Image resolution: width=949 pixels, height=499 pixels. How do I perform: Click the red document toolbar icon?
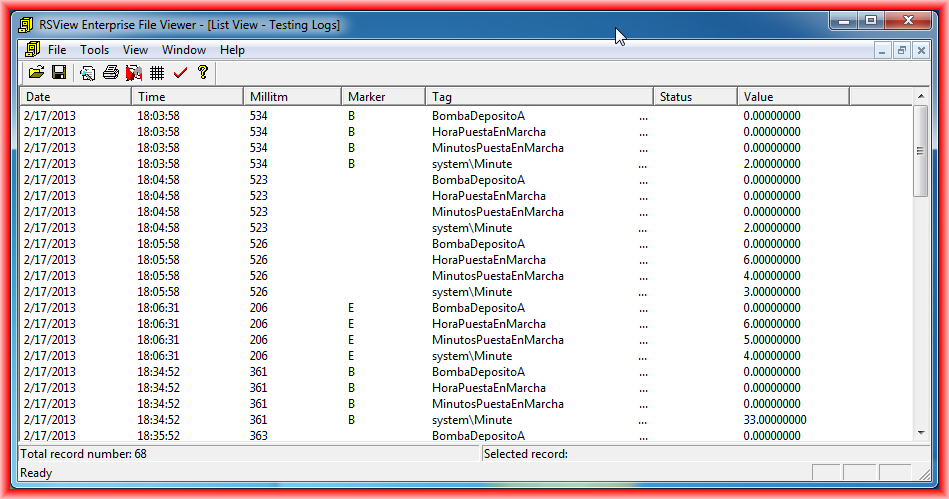pos(134,72)
